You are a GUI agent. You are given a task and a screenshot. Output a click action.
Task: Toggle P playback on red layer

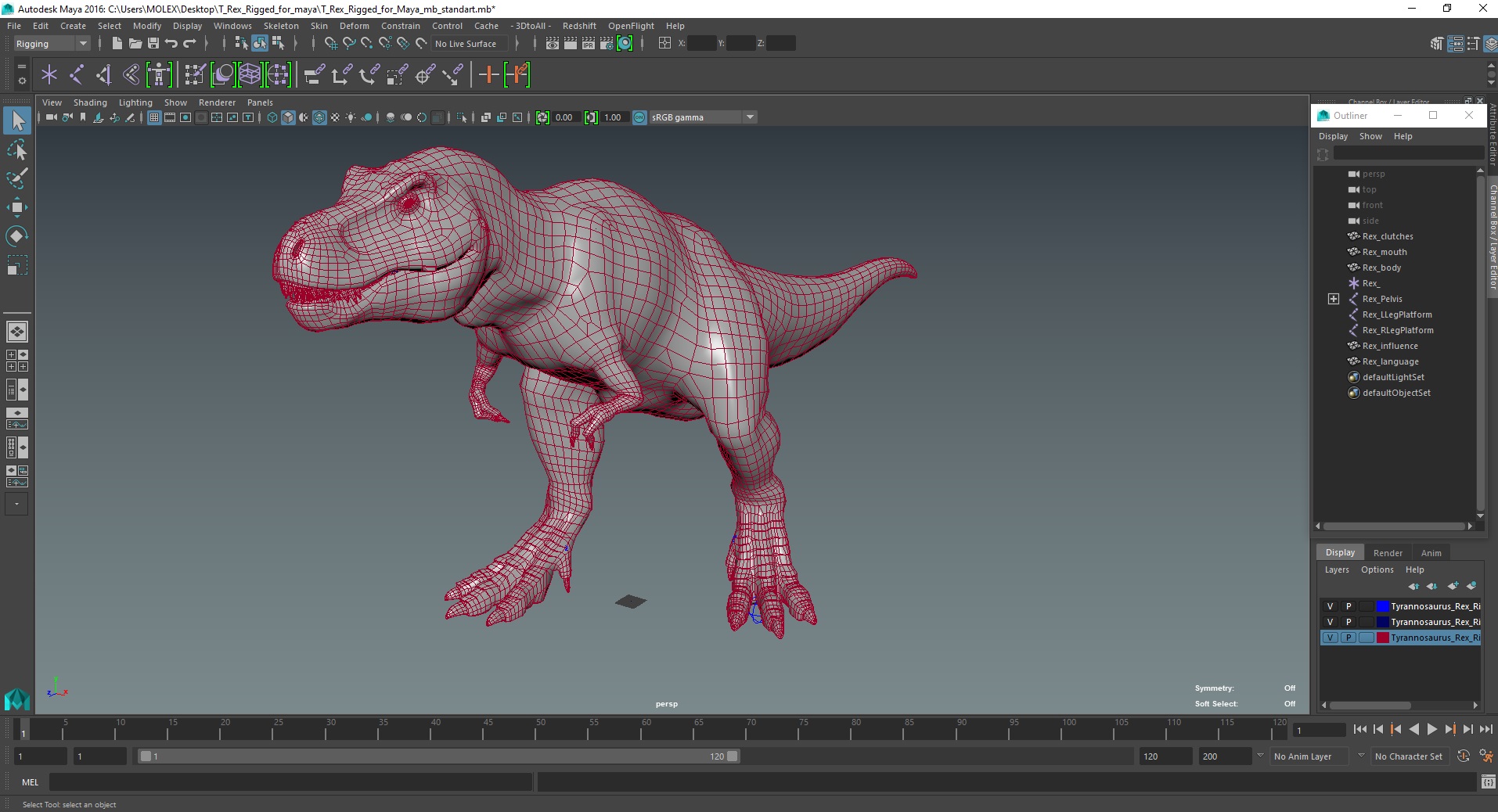(1348, 638)
